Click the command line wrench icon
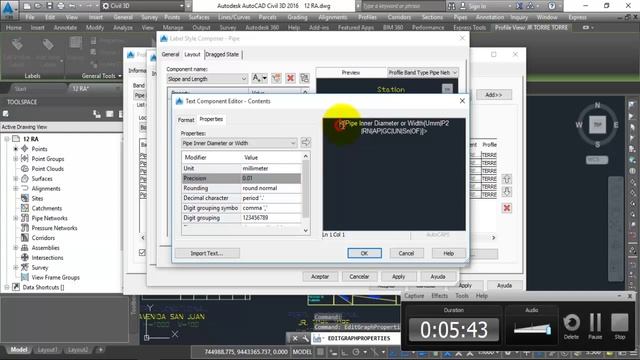 coord(305,338)
